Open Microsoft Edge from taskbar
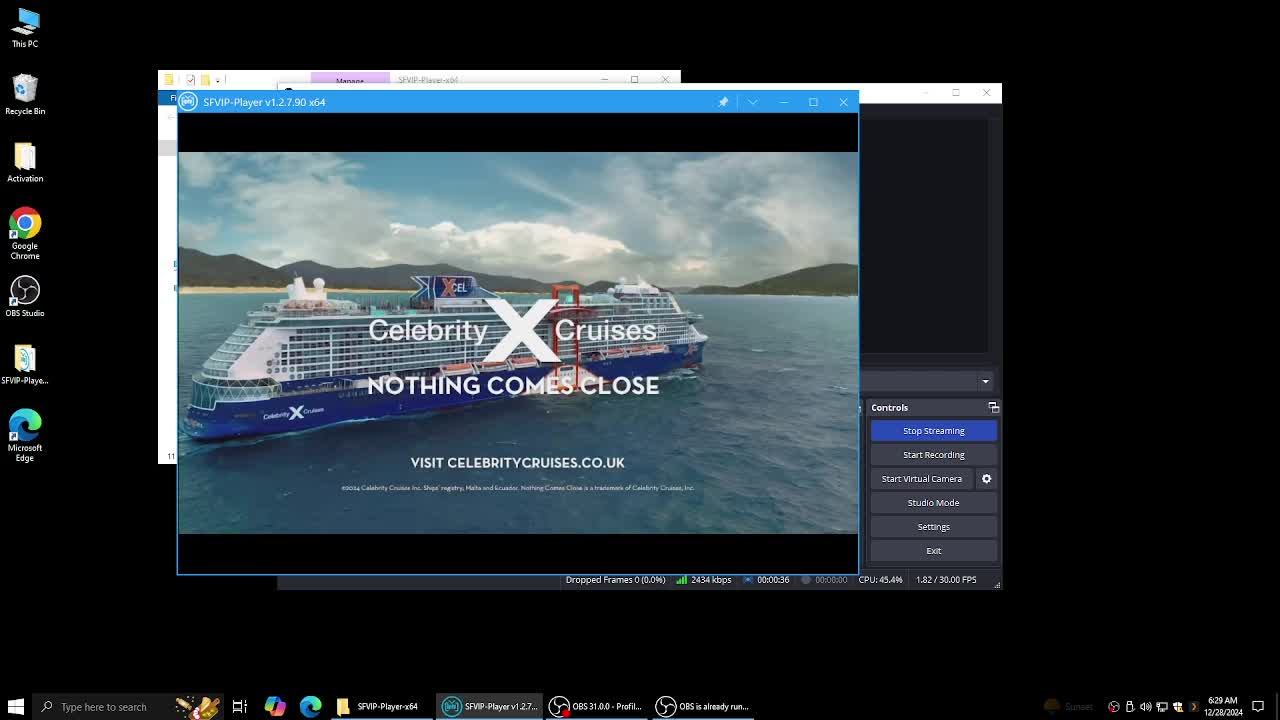 (311, 706)
